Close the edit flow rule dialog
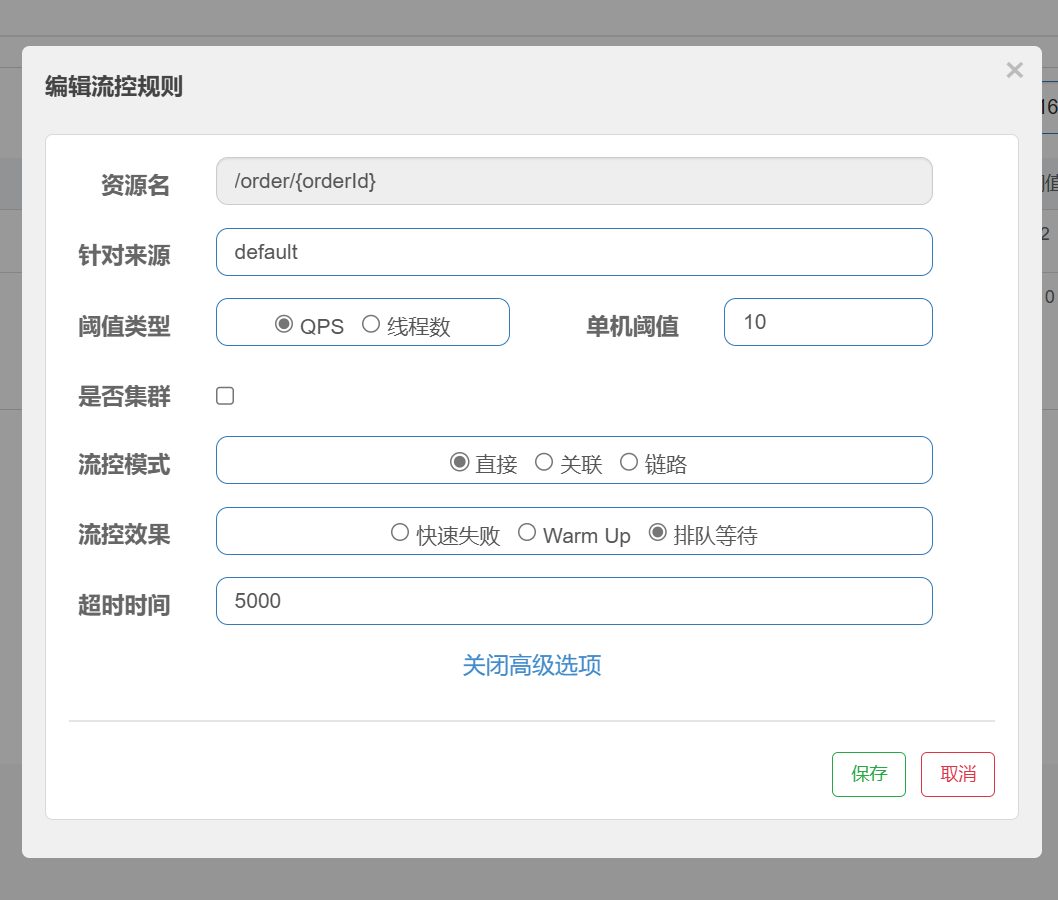 [1014, 70]
